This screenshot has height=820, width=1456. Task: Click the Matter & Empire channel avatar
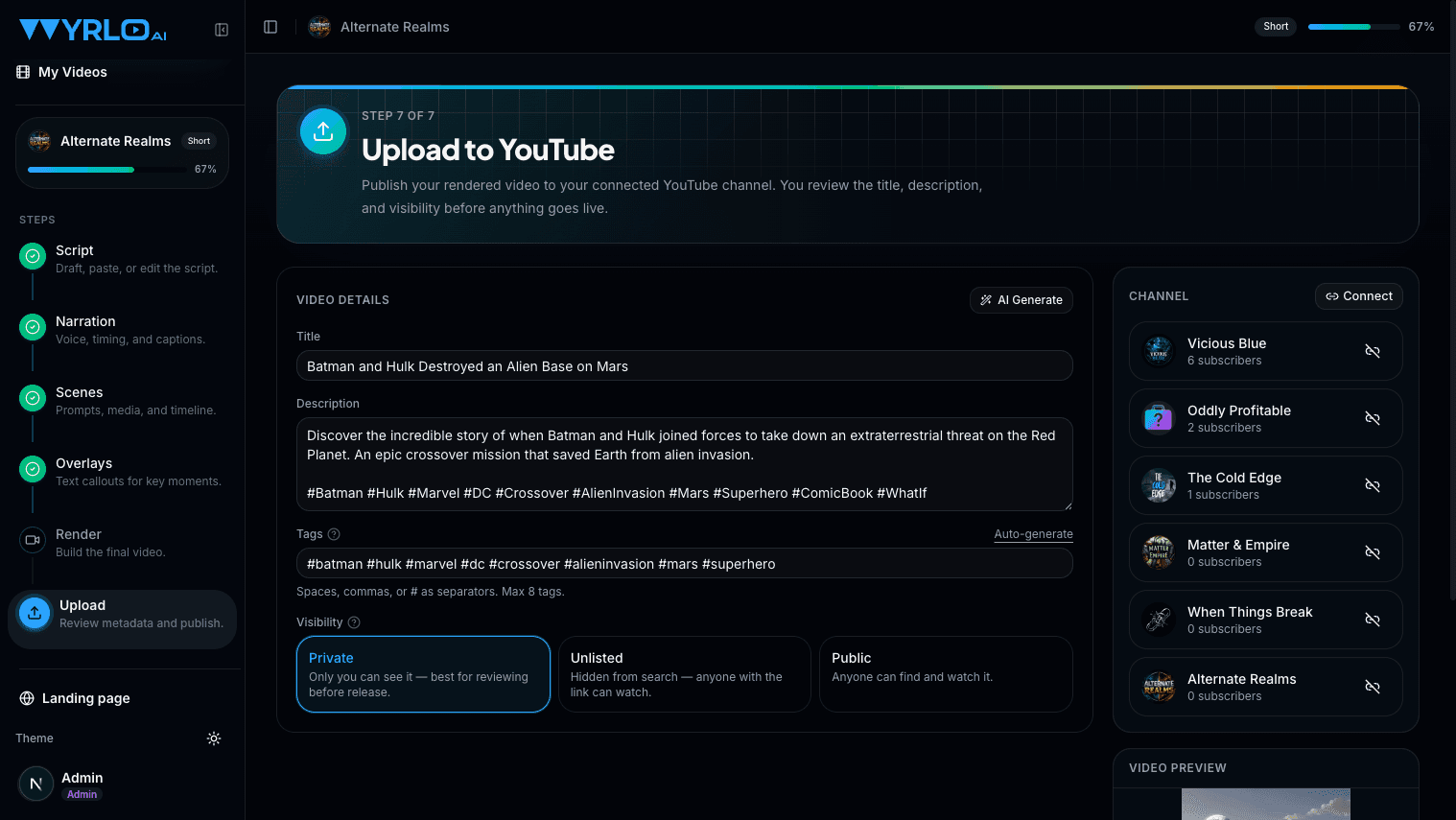point(1159,552)
